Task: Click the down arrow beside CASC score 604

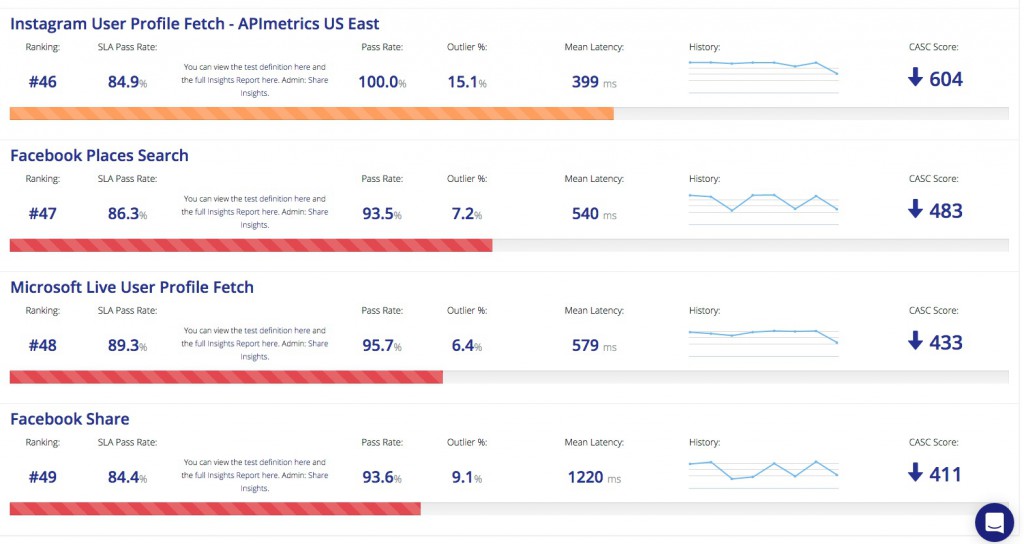Action: click(x=916, y=77)
